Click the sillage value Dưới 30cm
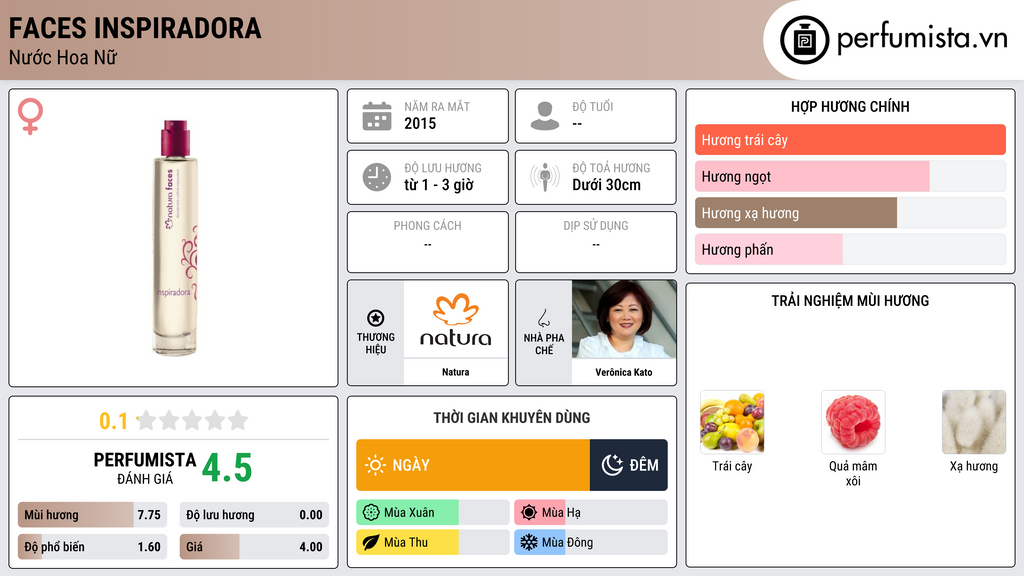Viewport: 1024px width, 576px height. pos(607,185)
